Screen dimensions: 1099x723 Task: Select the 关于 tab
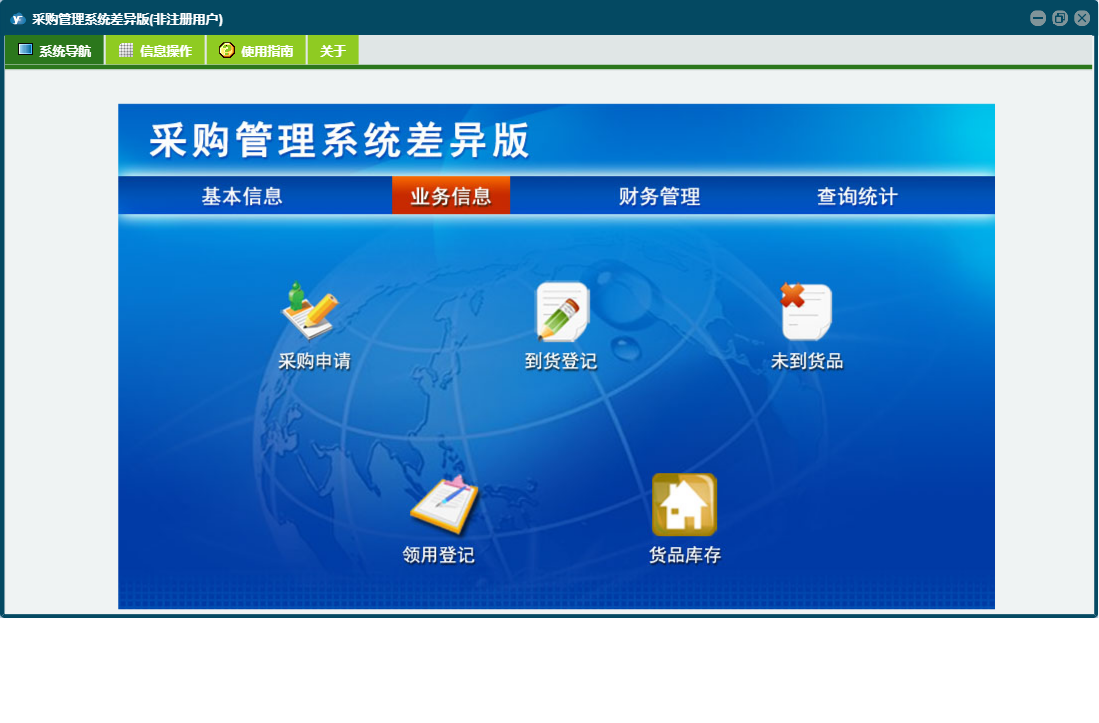pyautogui.click(x=332, y=51)
